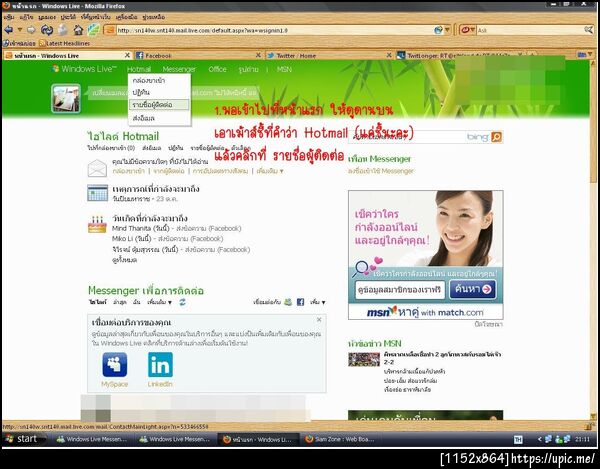This screenshot has height=469, width=600.
Task: Click the MySpace text link
Action: (114, 384)
